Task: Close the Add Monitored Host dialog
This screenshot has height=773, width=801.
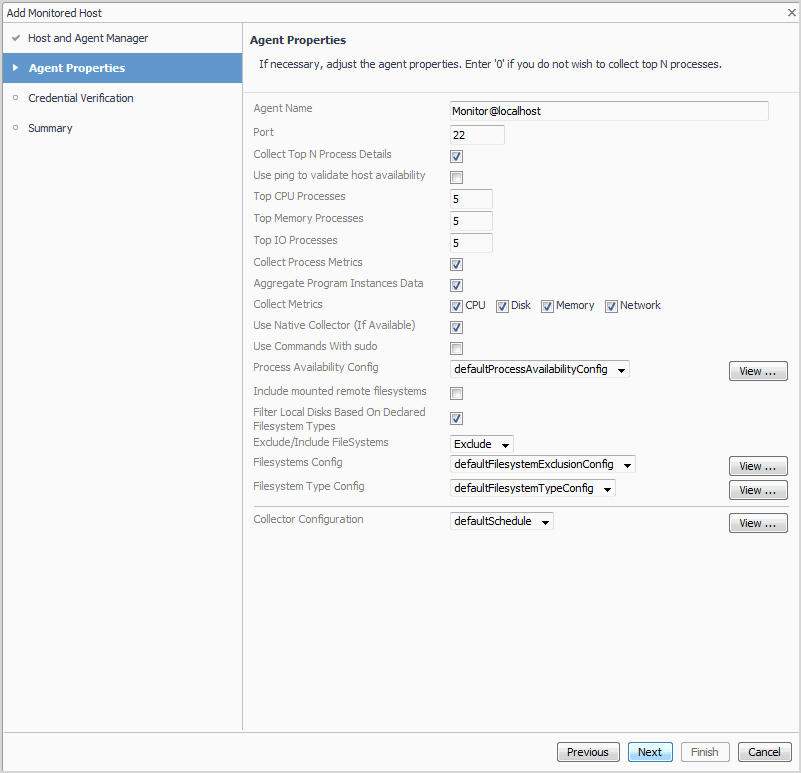Action: click(790, 12)
